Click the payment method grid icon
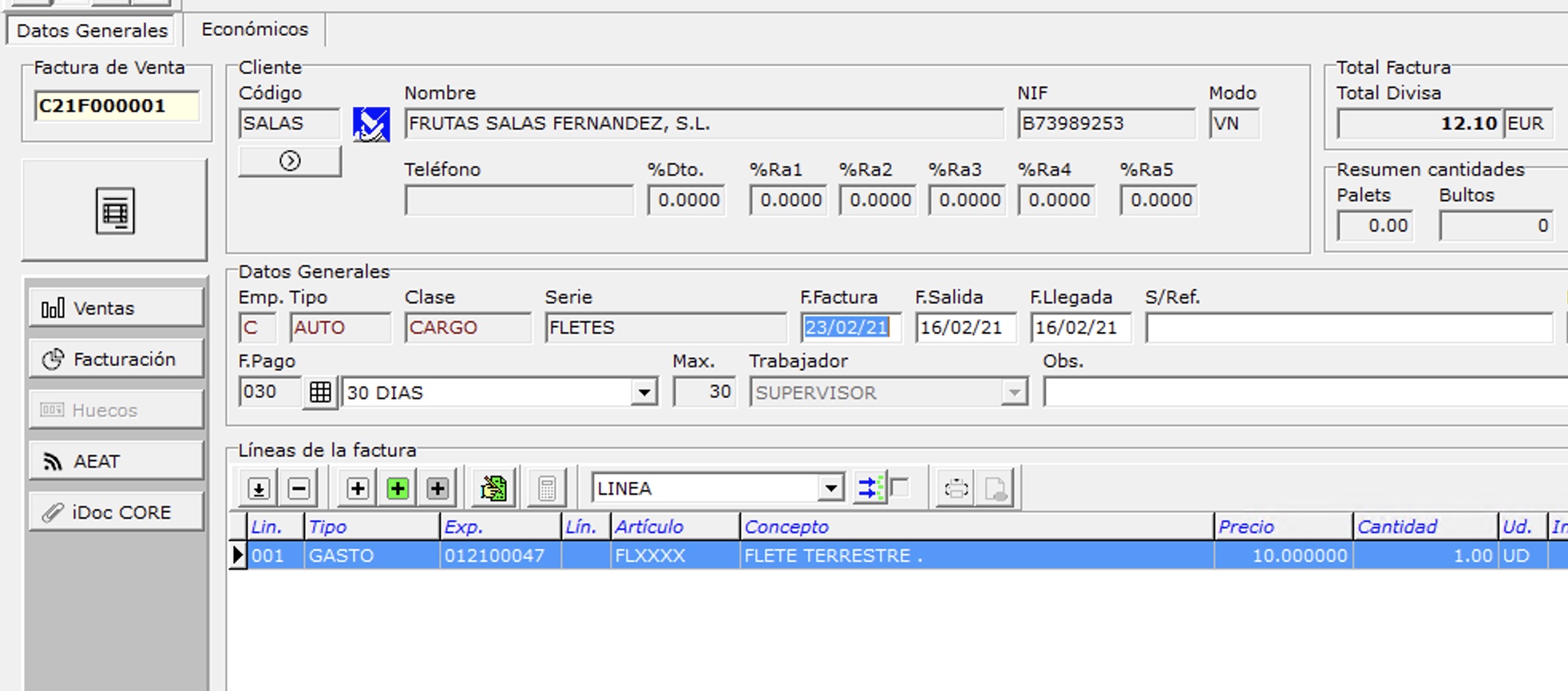This screenshot has width=1568, height=691. (x=320, y=393)
